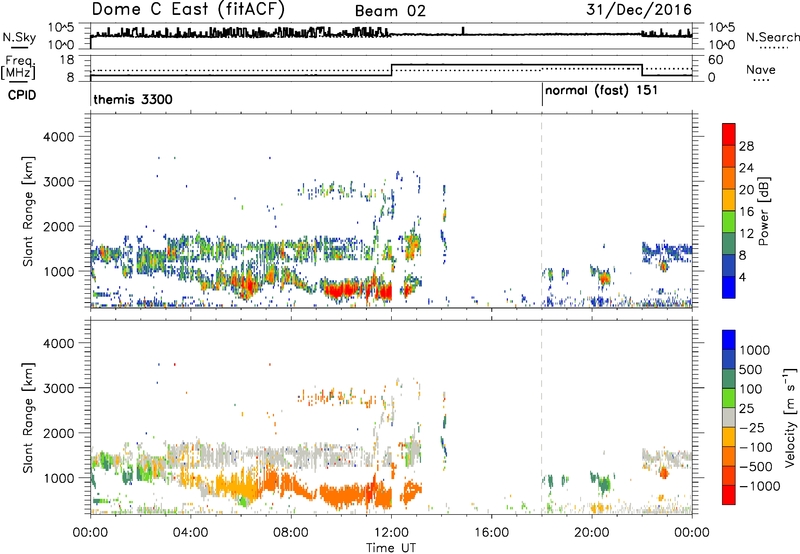This screenshot has width=800, height=554.
Task: Click the dashed 18:00 CPID marker in velocity panel
Action: (x=542, y=416)
